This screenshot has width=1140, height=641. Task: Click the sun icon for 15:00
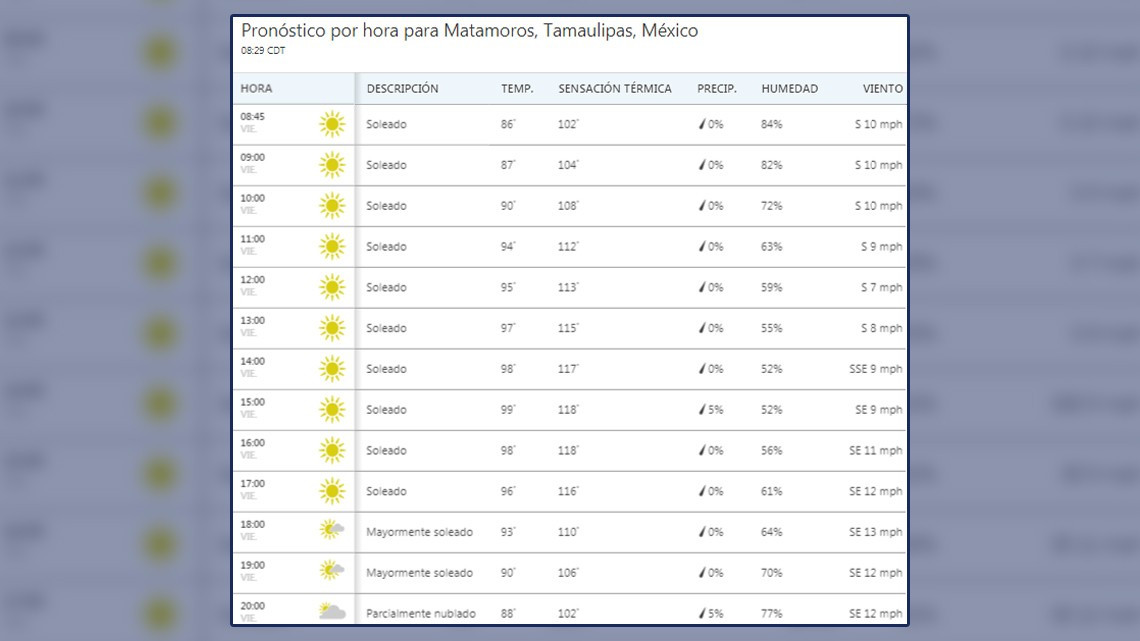point(331,410)
